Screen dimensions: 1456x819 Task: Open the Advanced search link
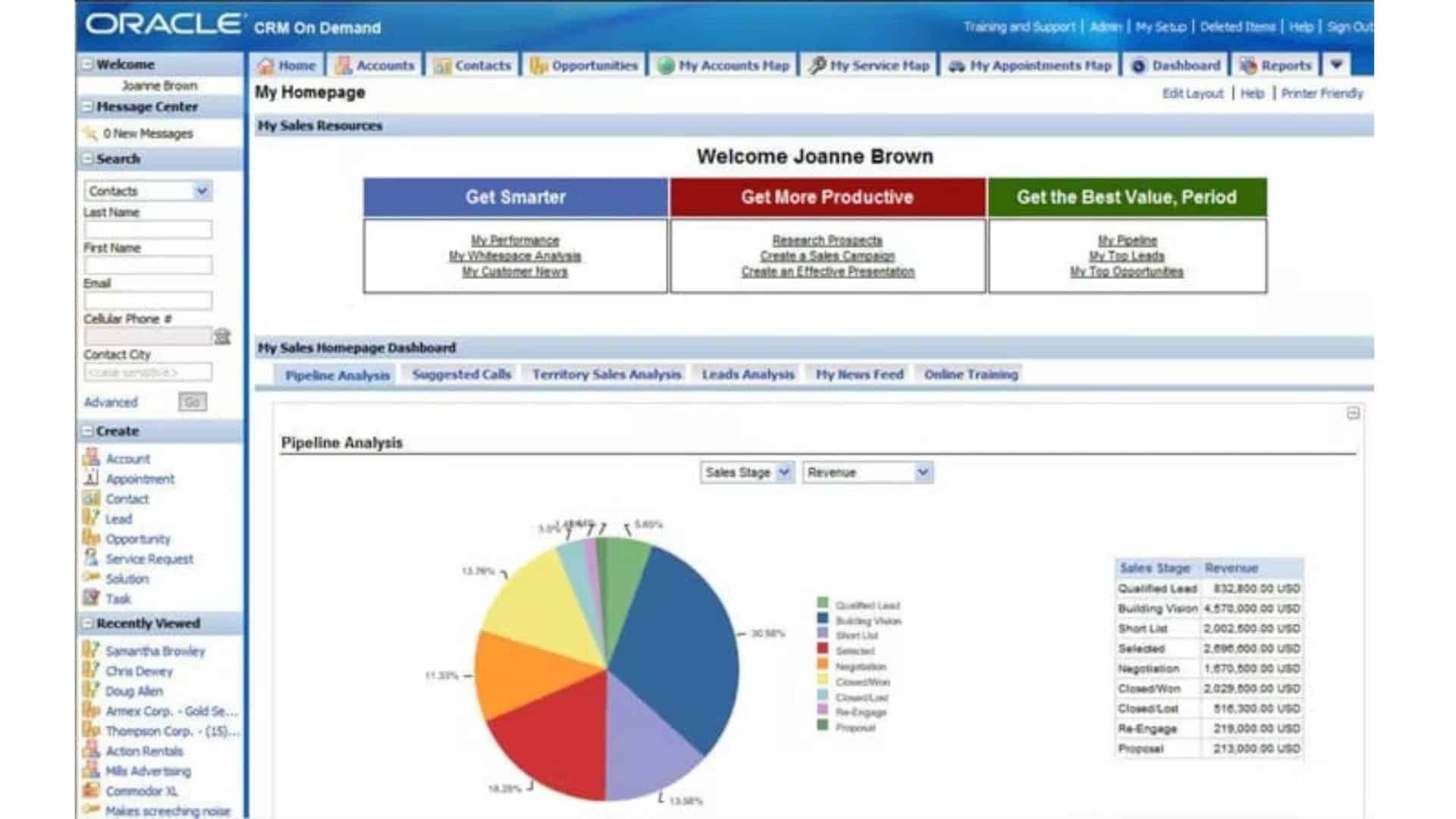click(x=111, y=403)
